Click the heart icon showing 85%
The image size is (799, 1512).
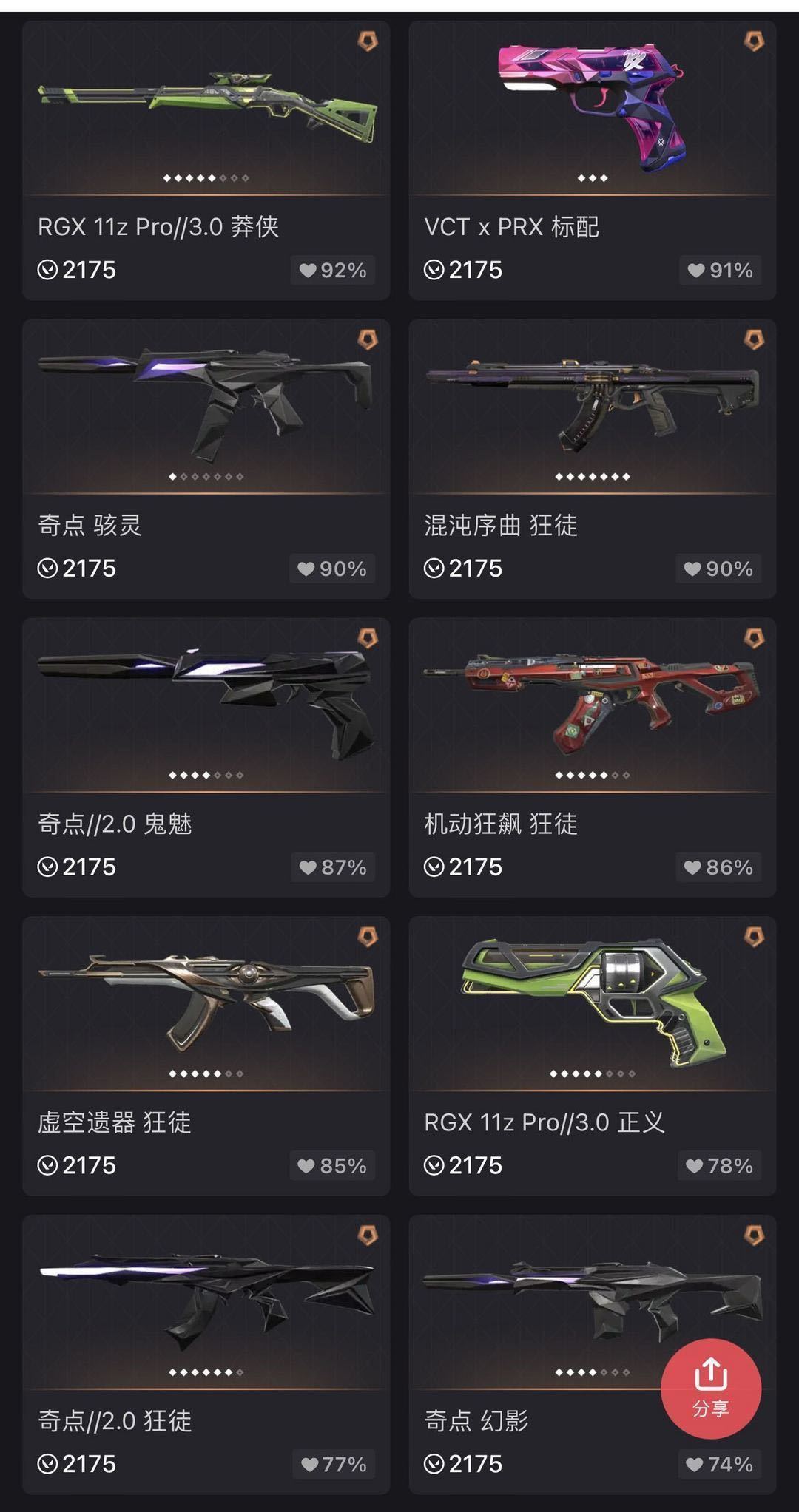(x=306, y=1166)
